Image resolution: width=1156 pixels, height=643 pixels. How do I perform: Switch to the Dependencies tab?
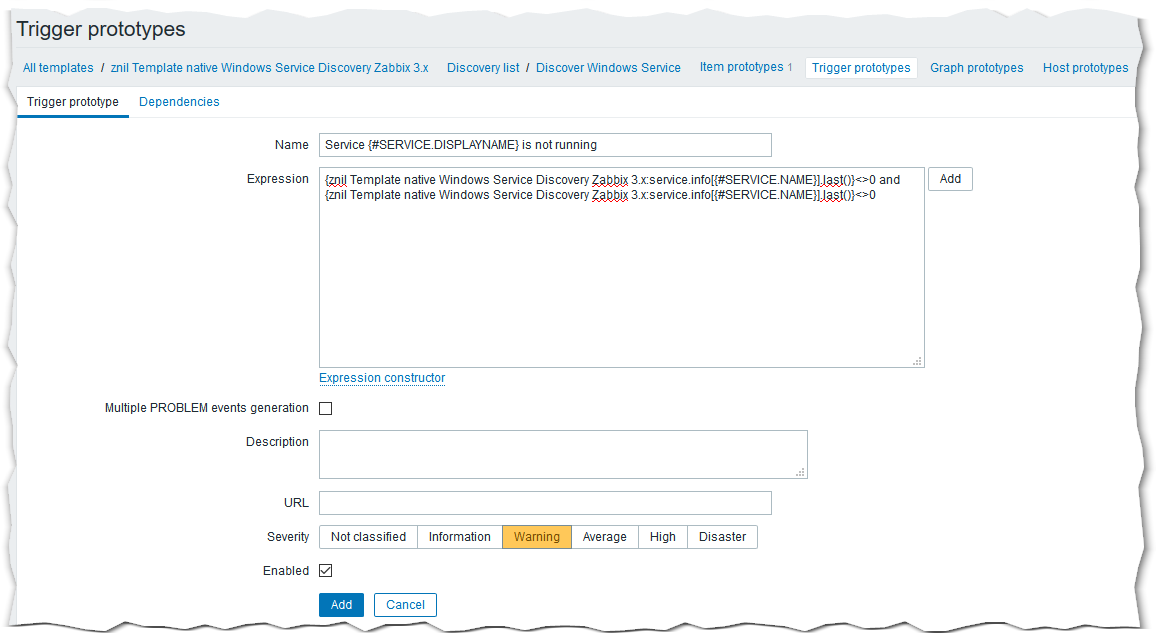tap(179, 102)
